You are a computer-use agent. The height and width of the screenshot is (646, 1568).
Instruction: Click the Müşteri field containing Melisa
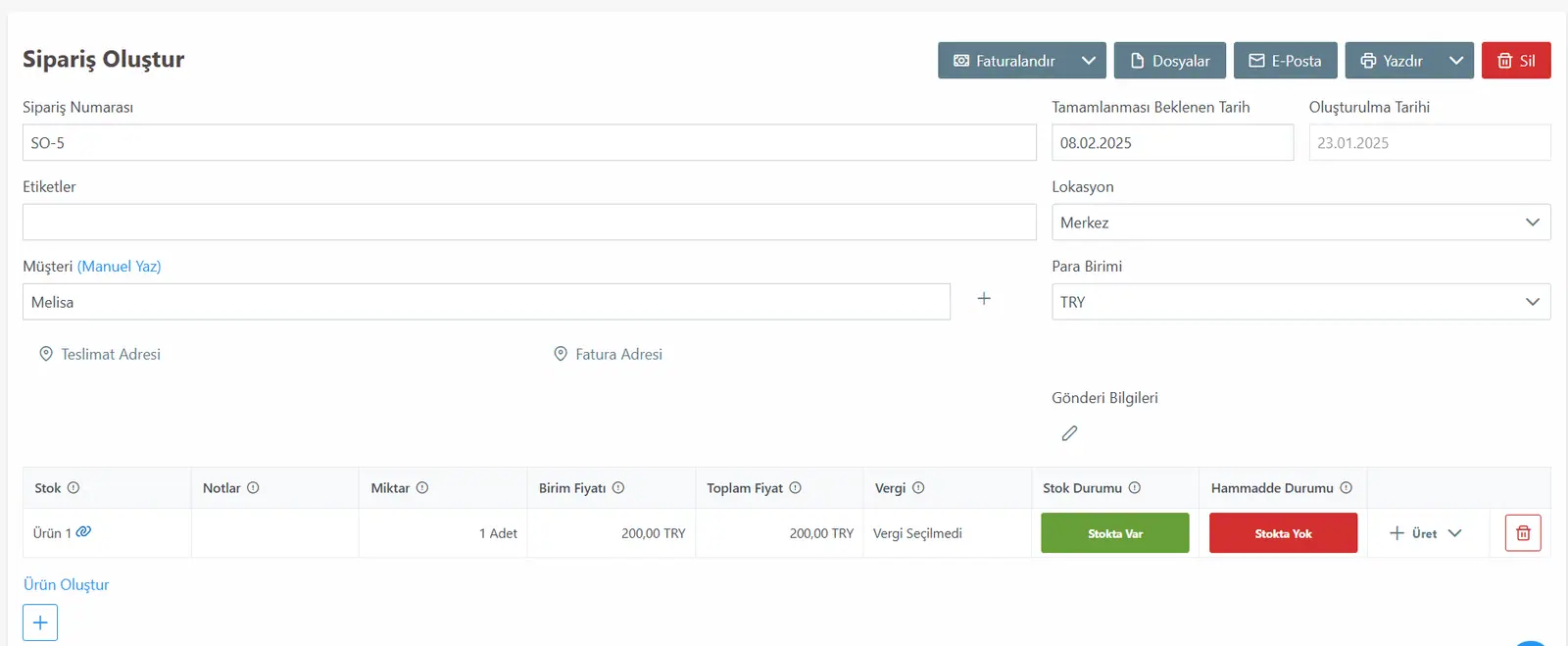486,302
